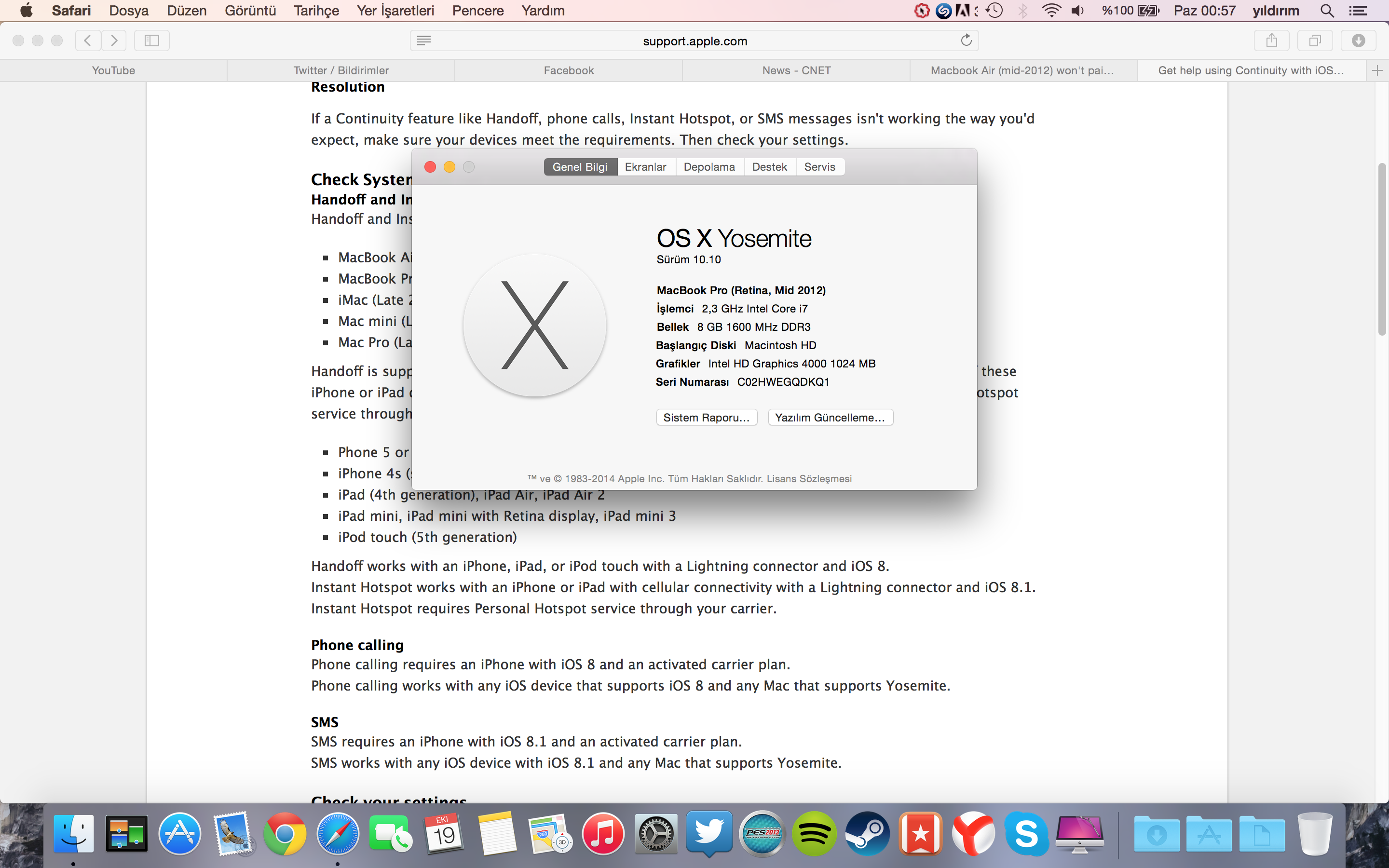
Task: Click Safari's Reader view icon in address bar
Action: (423, 40)
